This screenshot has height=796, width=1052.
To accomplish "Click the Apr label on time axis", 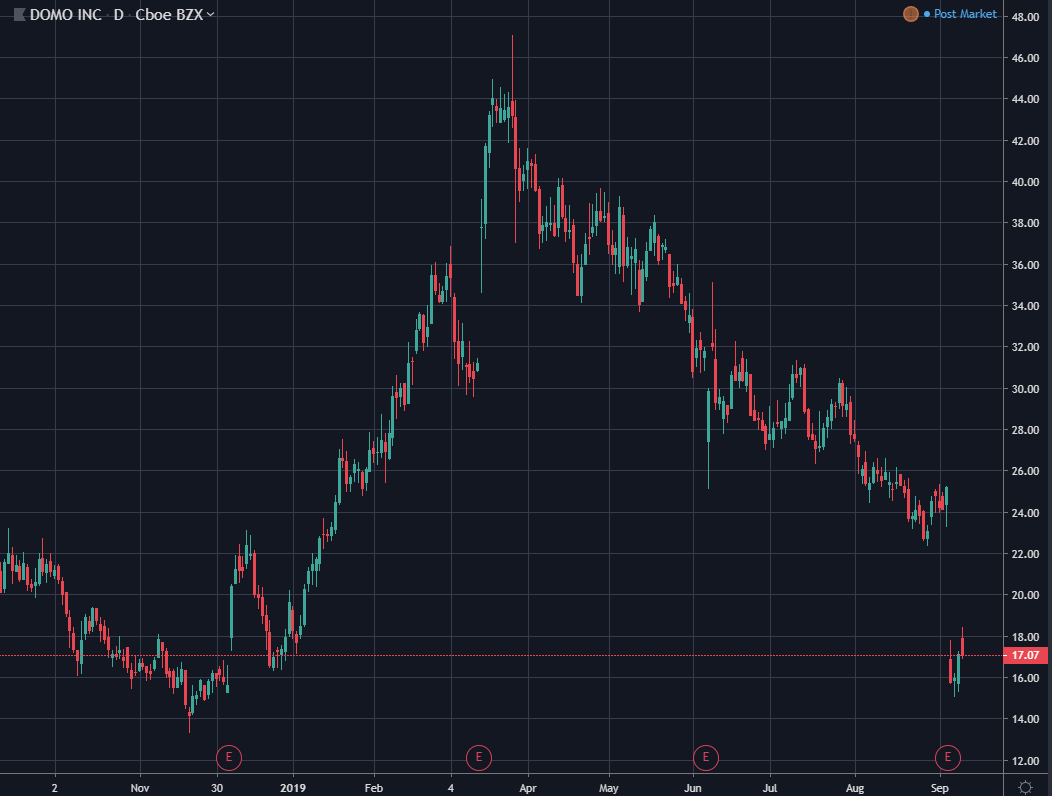I will coord(527,787).
